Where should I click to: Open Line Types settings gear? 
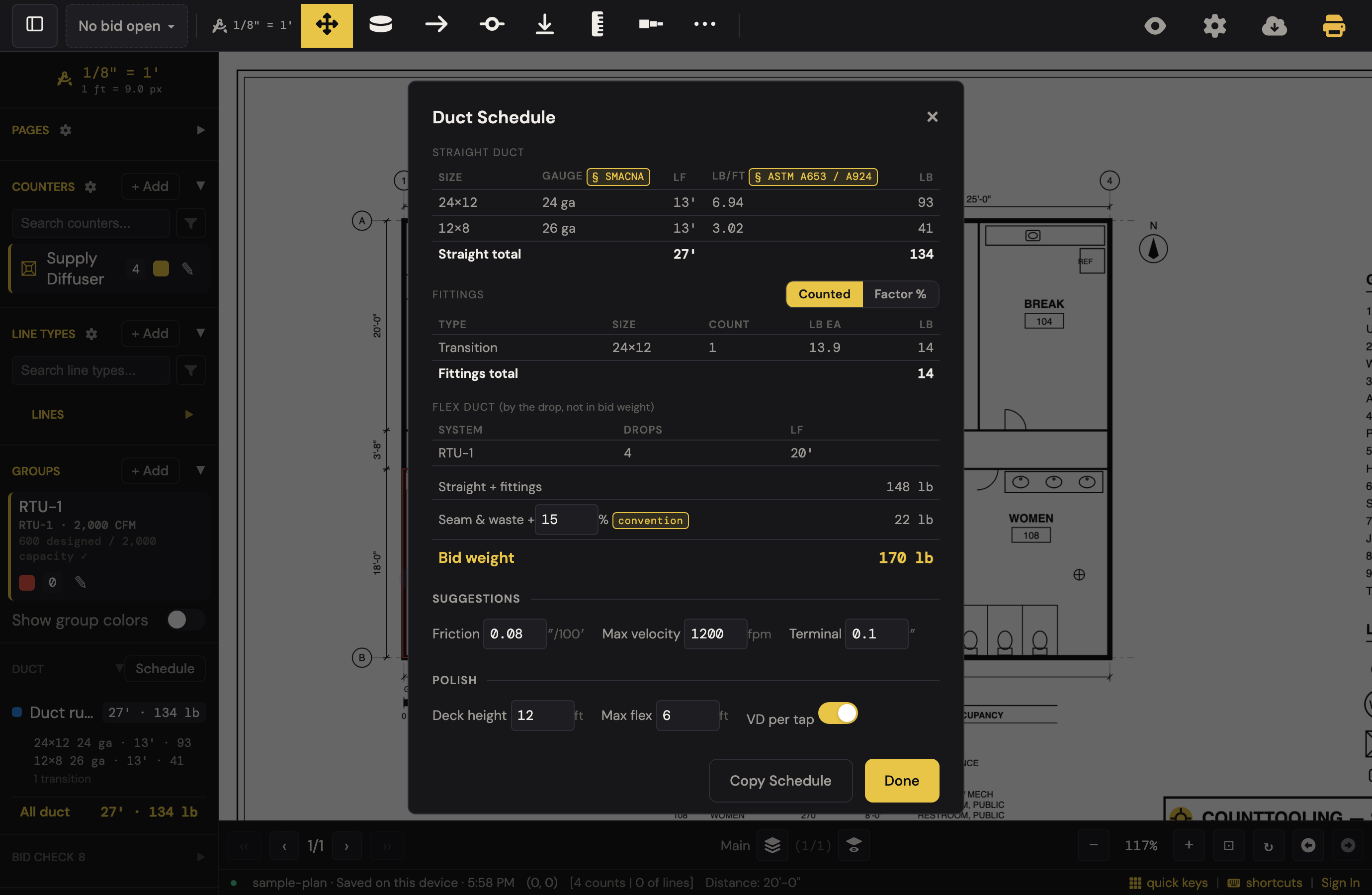tap(91, 334)
